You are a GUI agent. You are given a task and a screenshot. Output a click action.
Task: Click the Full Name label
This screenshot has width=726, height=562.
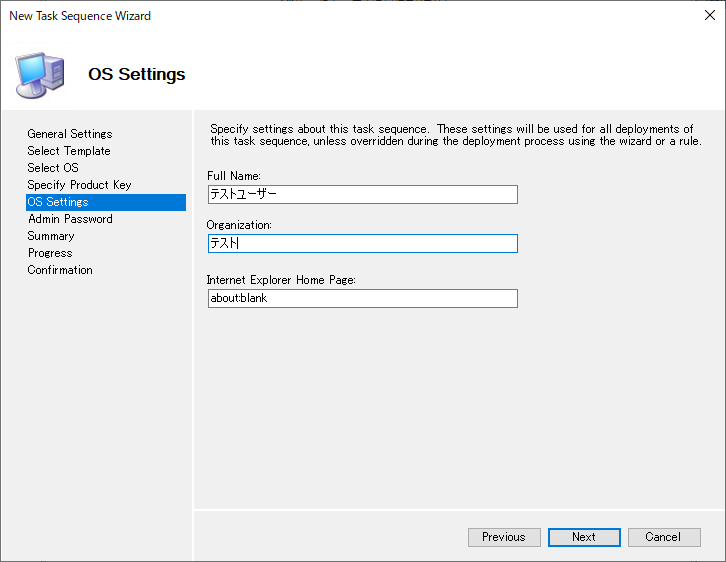(x=234, y=176)
